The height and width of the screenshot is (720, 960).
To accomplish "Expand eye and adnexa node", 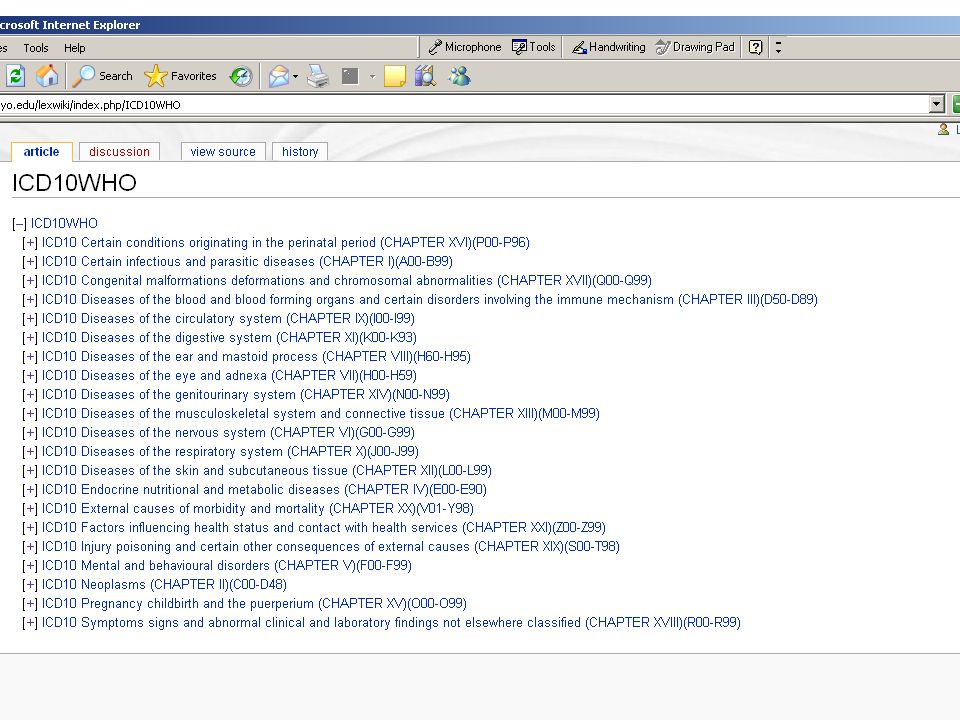I will pos(30,376).
